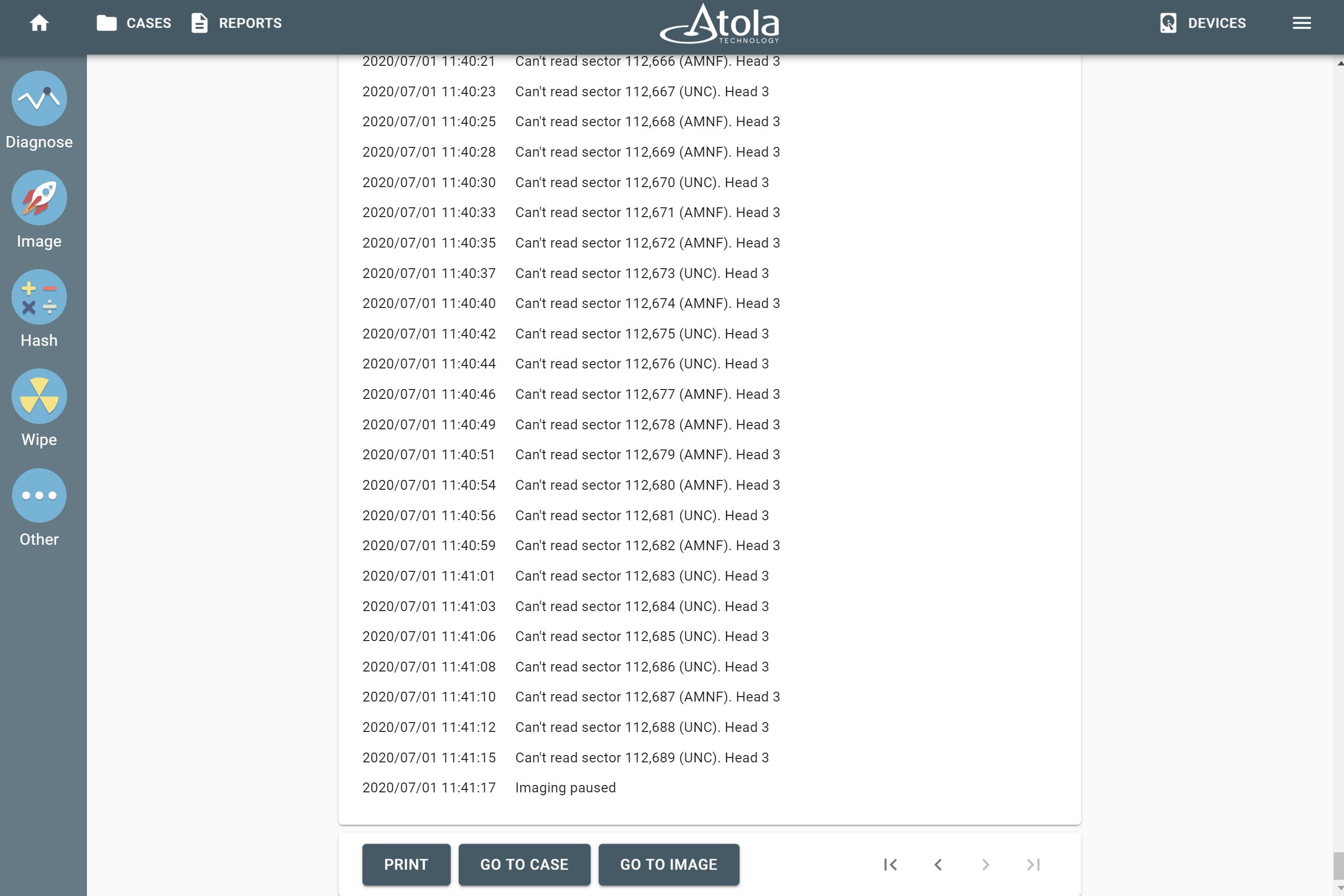Open the Reports document icon
This screenshot has height=896, width=1344.
199,23
